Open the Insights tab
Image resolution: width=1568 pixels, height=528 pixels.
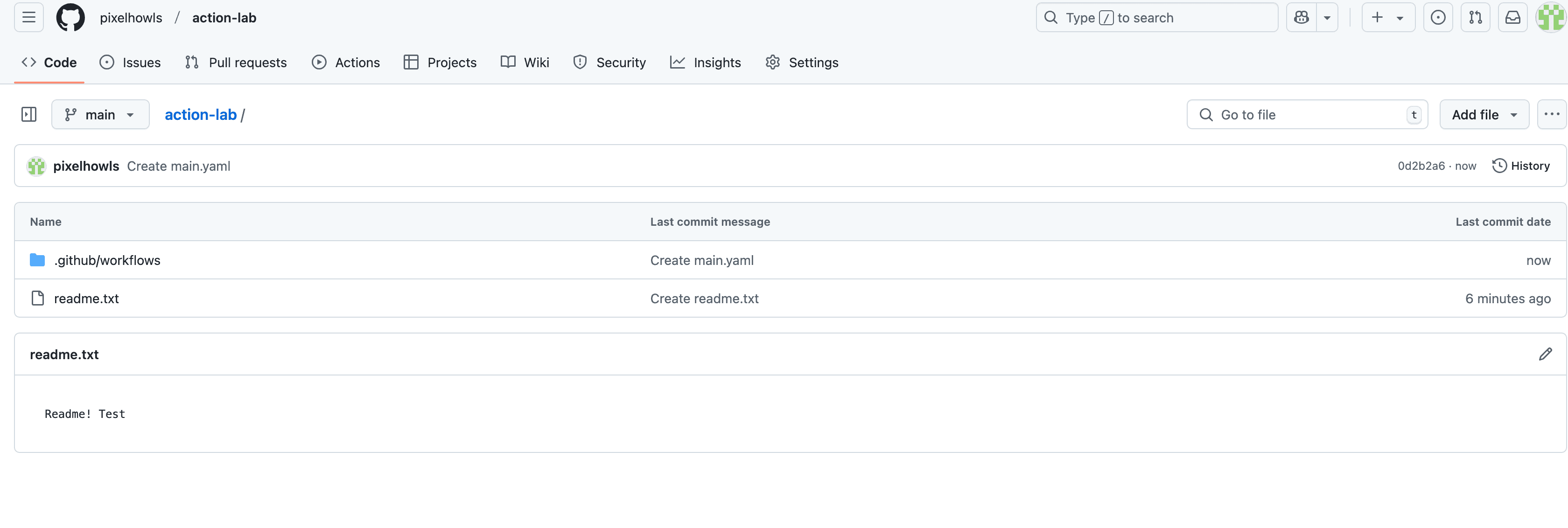pyautogui.click(x=706, y=63)
